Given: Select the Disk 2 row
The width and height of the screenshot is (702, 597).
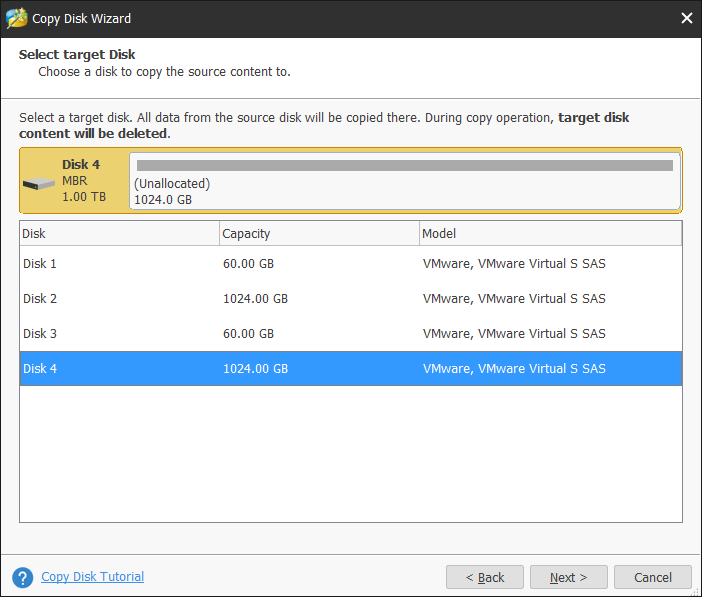Looking at the screenshot, I should (x=351, y=298).
